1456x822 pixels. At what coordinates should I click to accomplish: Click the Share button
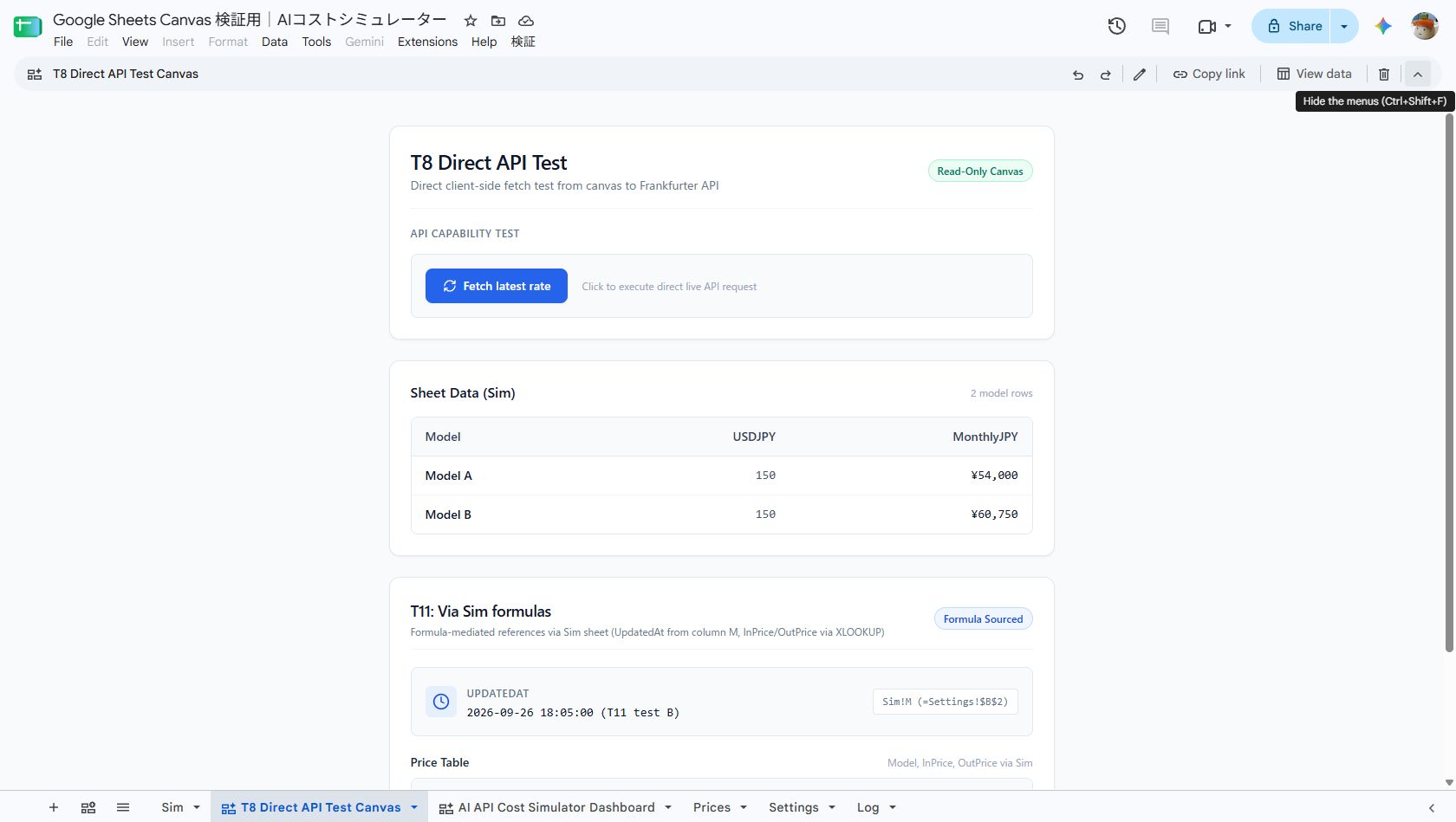(x=1291, y=26)
